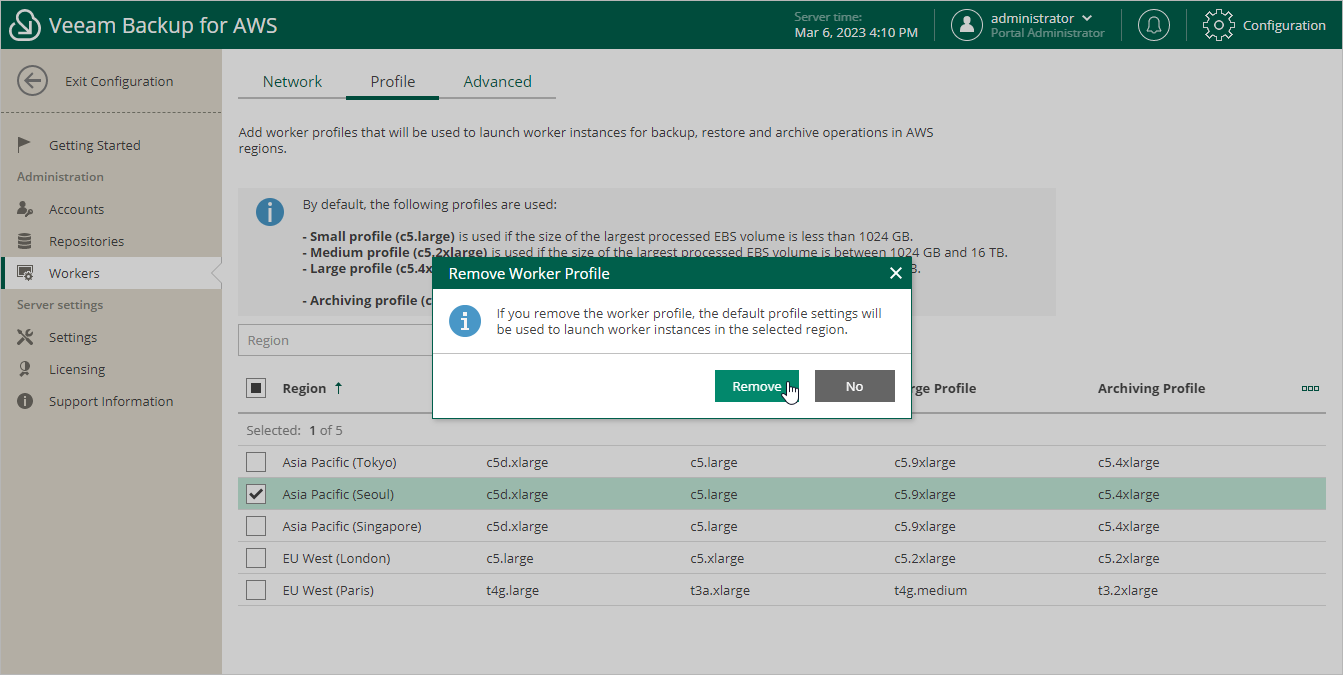Check the EU West (London) region checkbox
The width and height of the screenshot is (1343, 675).
pyautogui.click(x=256, y=557)
